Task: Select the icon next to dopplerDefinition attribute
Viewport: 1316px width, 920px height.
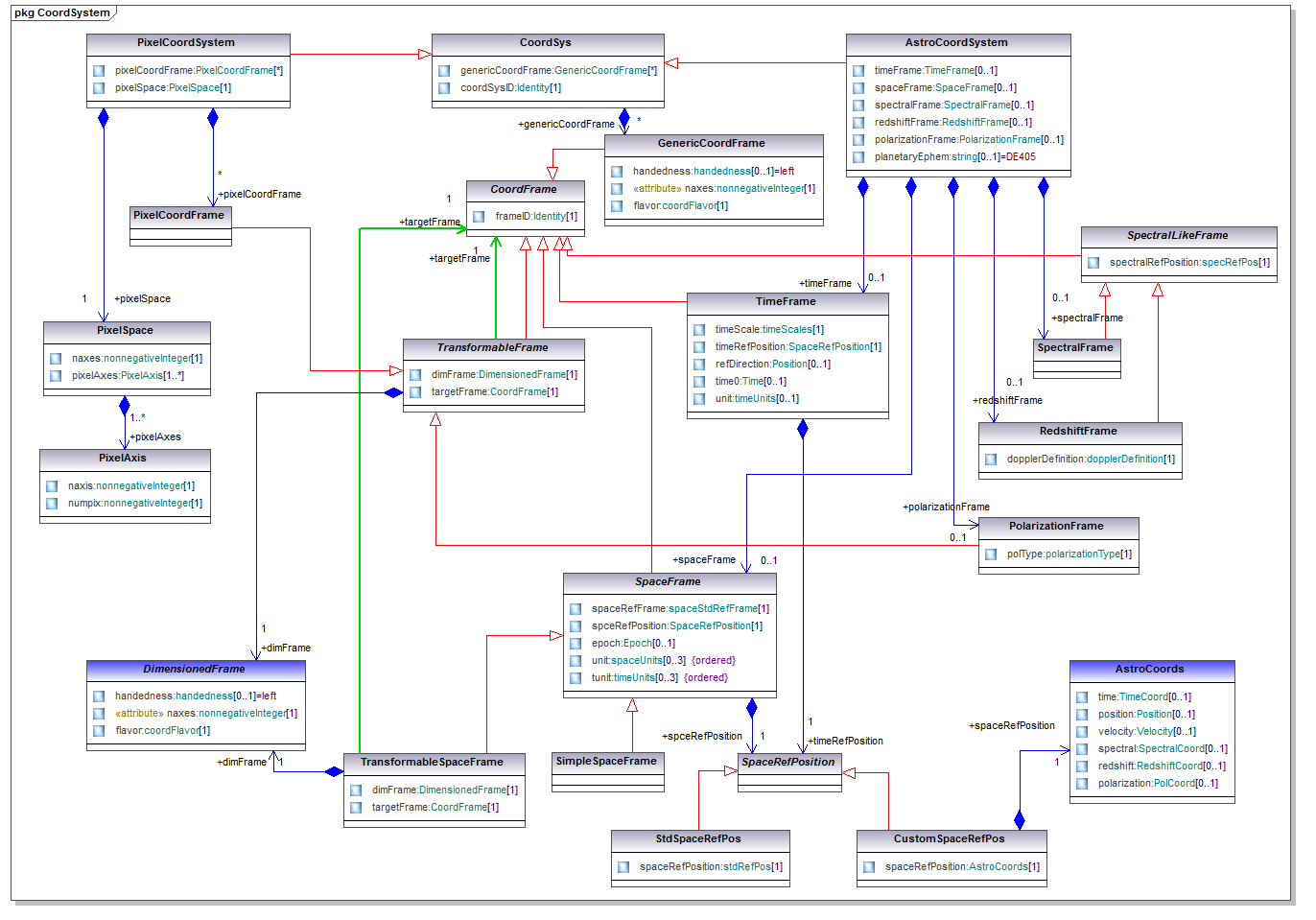Action: pyautogui.click(x=991, y=460)
